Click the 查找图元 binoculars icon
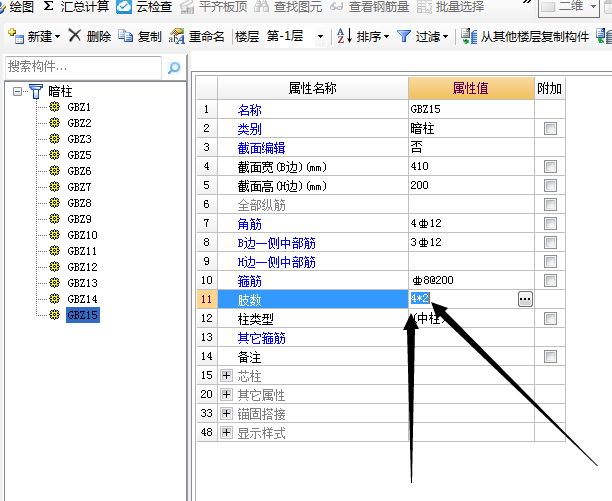The width and height of the screenshot is (612, 501). [x=261, y=7]
